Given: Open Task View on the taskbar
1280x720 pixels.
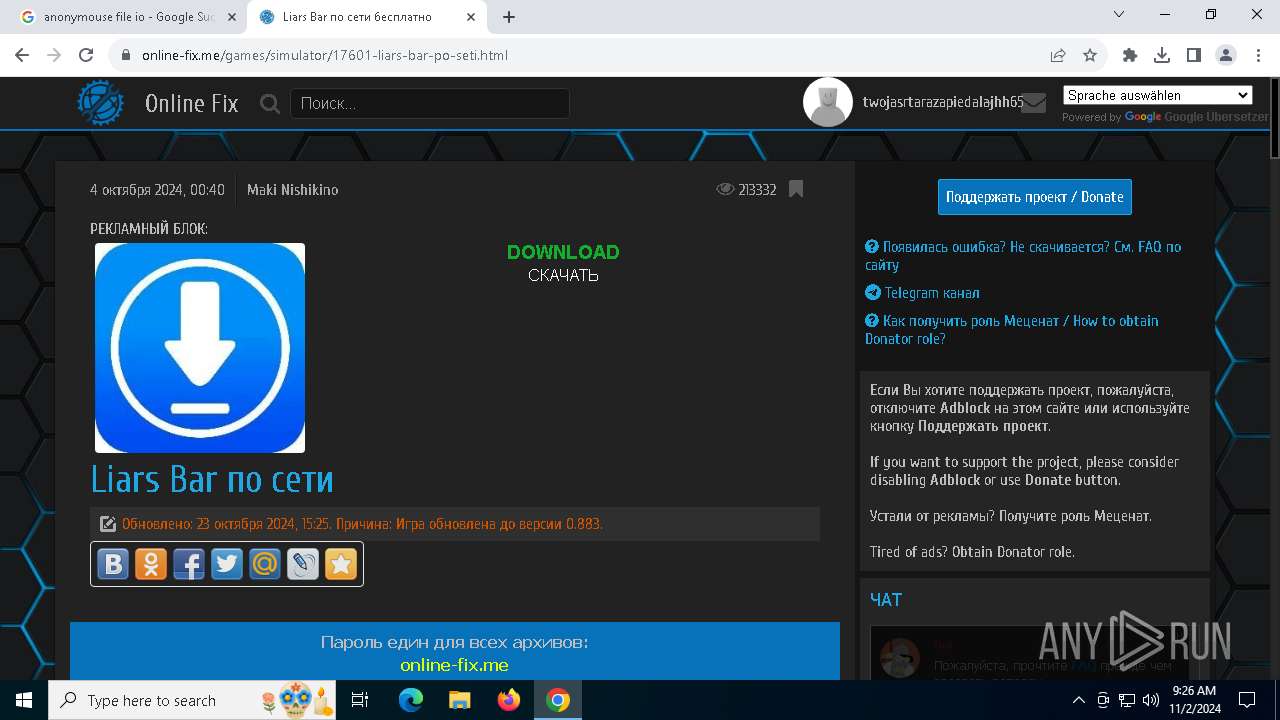Looking at the screenshot, I should click(361, 700).
